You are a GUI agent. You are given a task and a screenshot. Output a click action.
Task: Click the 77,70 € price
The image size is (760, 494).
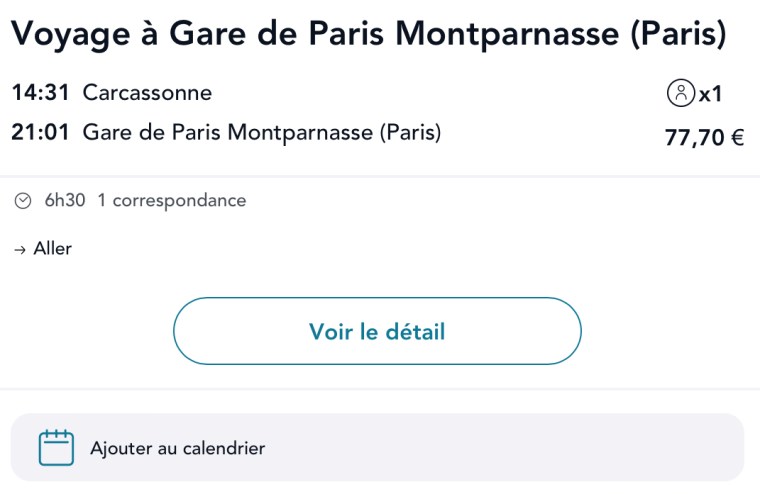[704, 138]
